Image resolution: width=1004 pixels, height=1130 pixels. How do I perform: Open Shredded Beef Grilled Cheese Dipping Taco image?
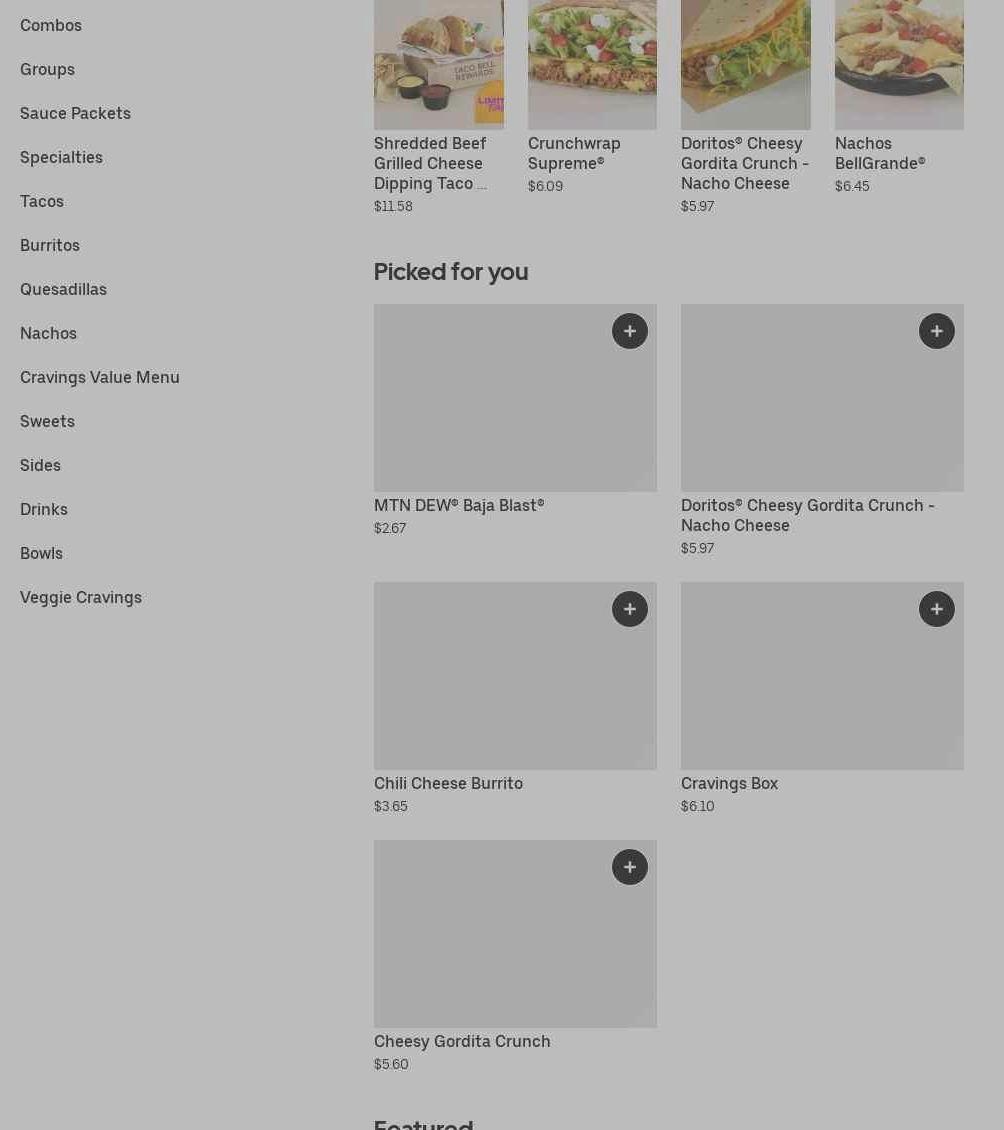click(439, 65)
